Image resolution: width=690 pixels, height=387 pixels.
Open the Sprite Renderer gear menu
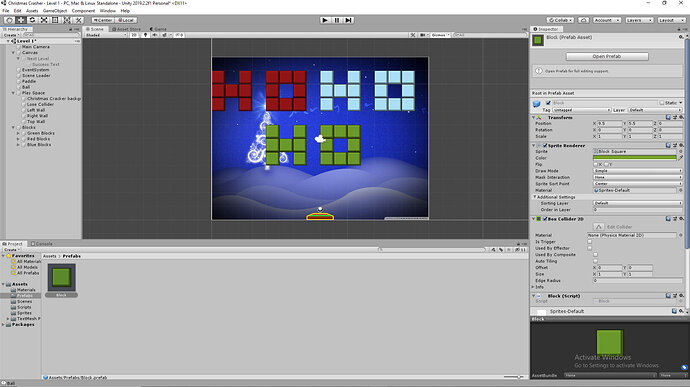coord(681,145)
